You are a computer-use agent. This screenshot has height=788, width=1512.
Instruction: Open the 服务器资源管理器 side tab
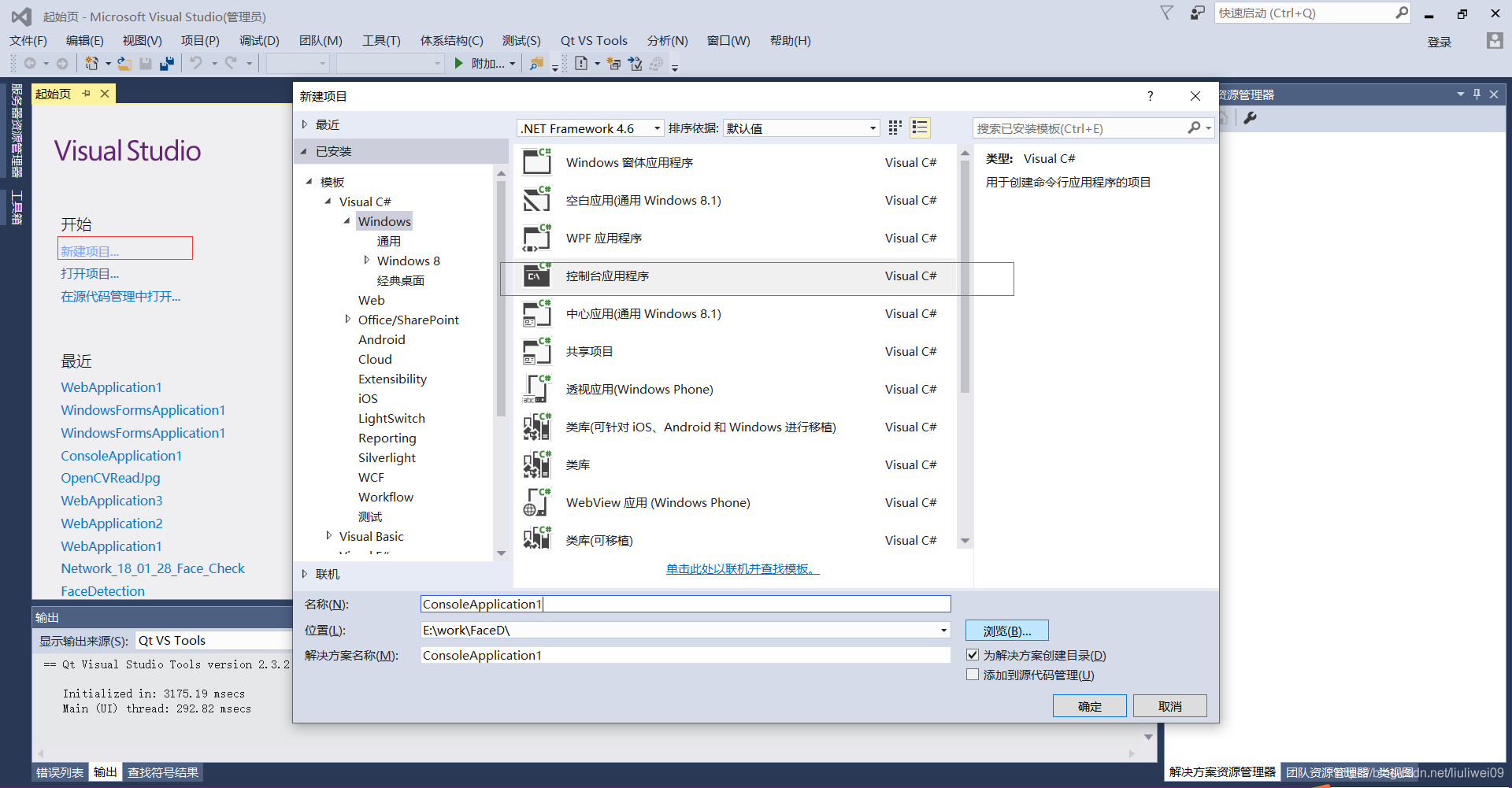pos(17,131)
